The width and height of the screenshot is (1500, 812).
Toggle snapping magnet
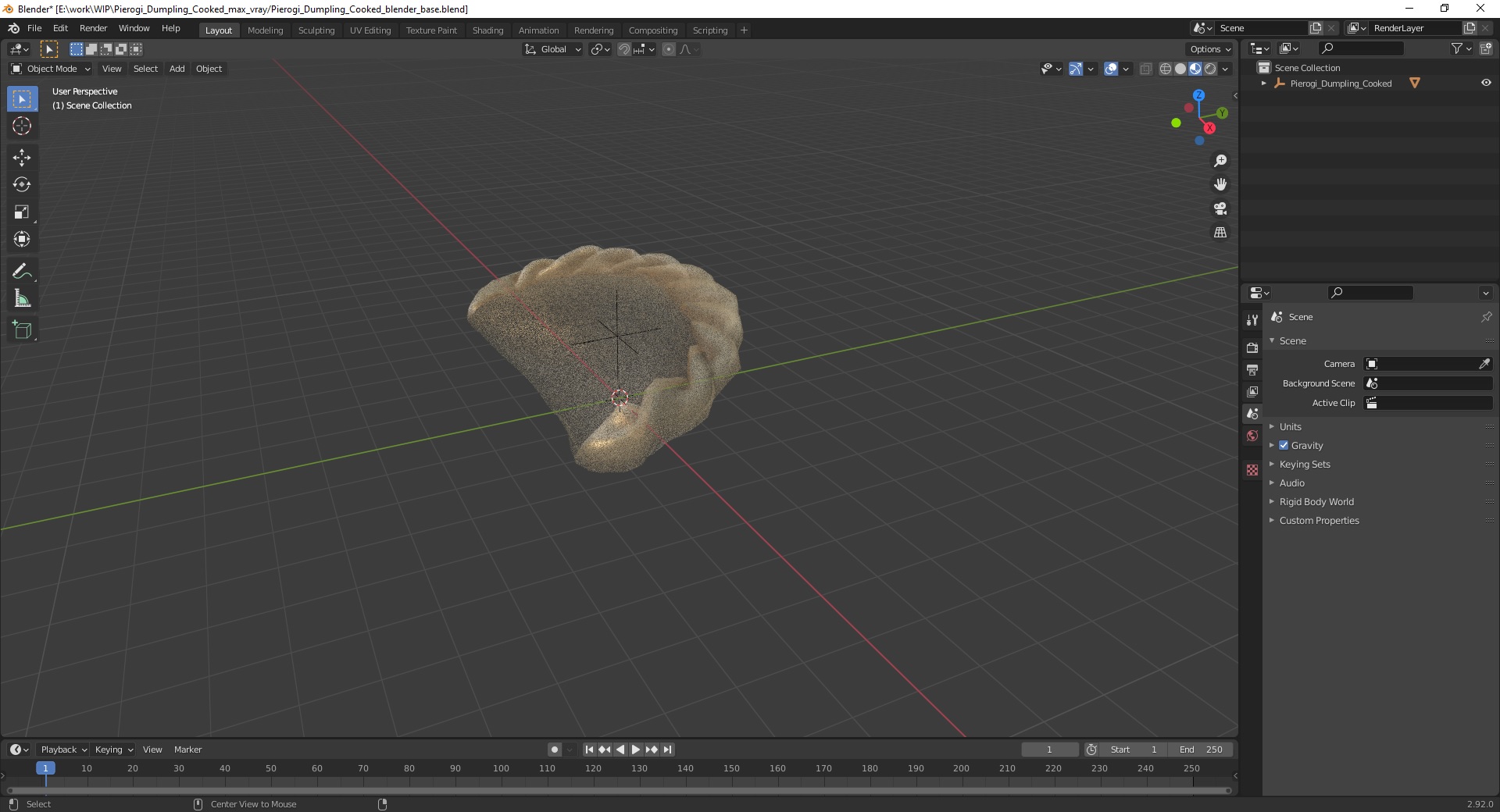coord(624,49)
